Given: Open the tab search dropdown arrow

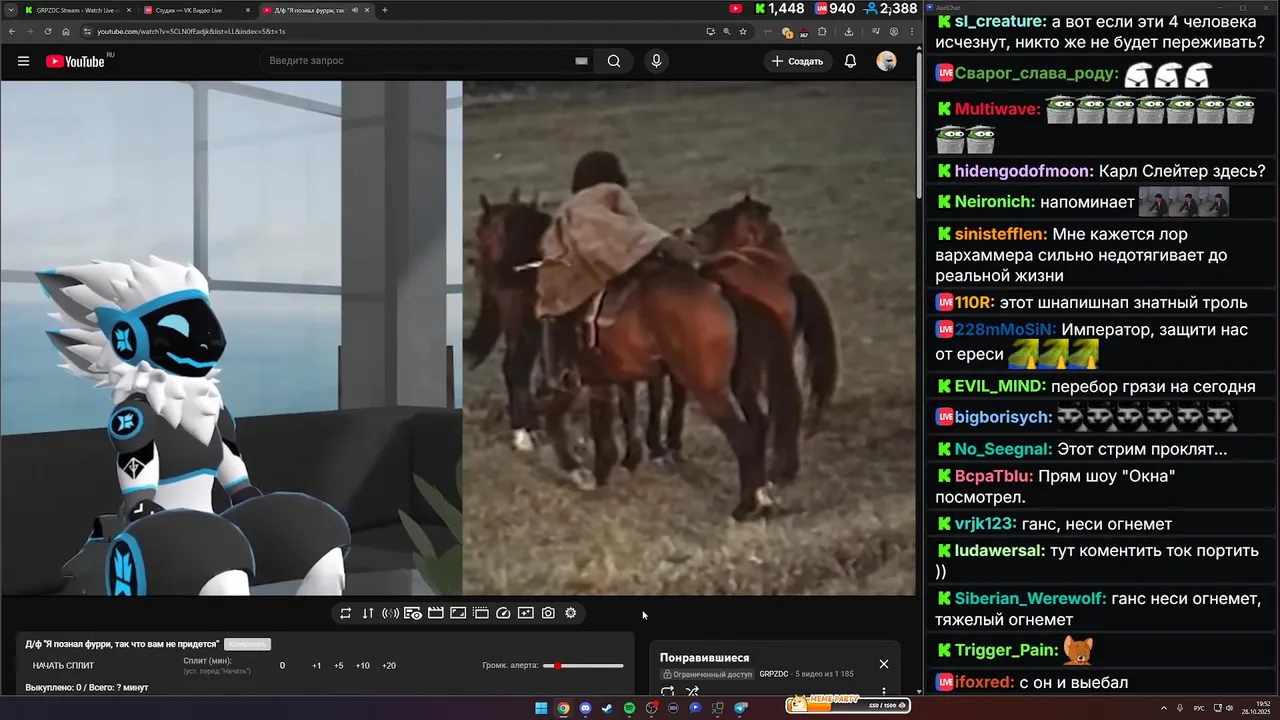Looking at the screenshot, I should pyautogui.click(x=9, y=10).
